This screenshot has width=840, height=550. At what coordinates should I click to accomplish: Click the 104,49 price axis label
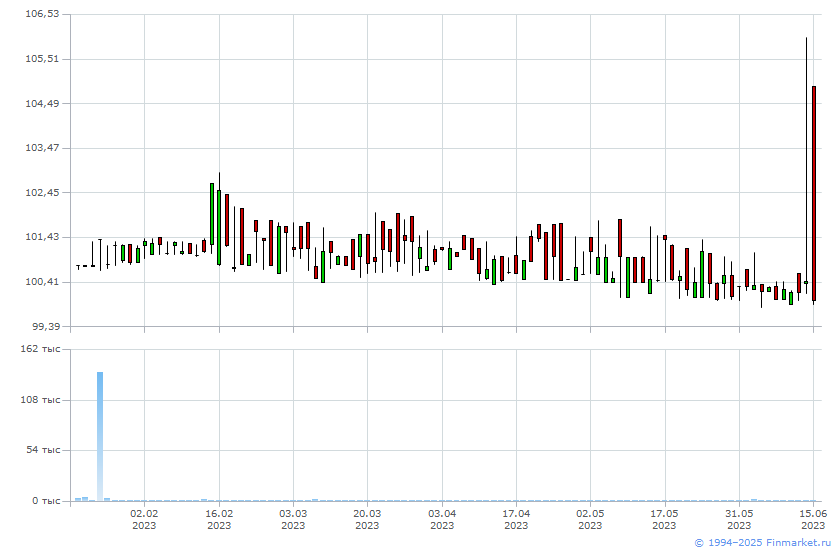[42, 103]
